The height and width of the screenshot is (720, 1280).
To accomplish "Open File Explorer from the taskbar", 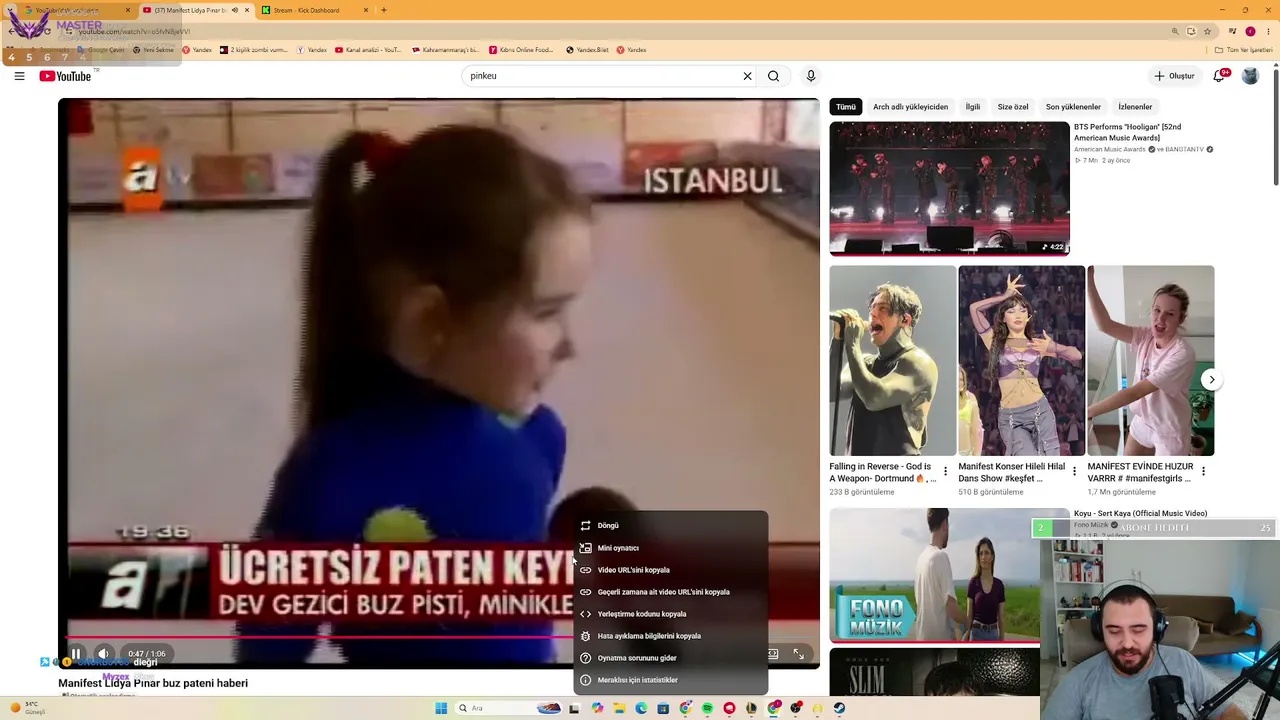I will (619, 708).
